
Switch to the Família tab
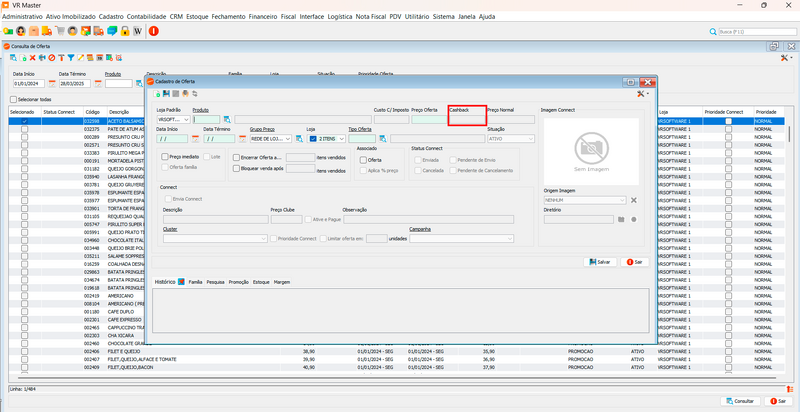tap(195, 281)
